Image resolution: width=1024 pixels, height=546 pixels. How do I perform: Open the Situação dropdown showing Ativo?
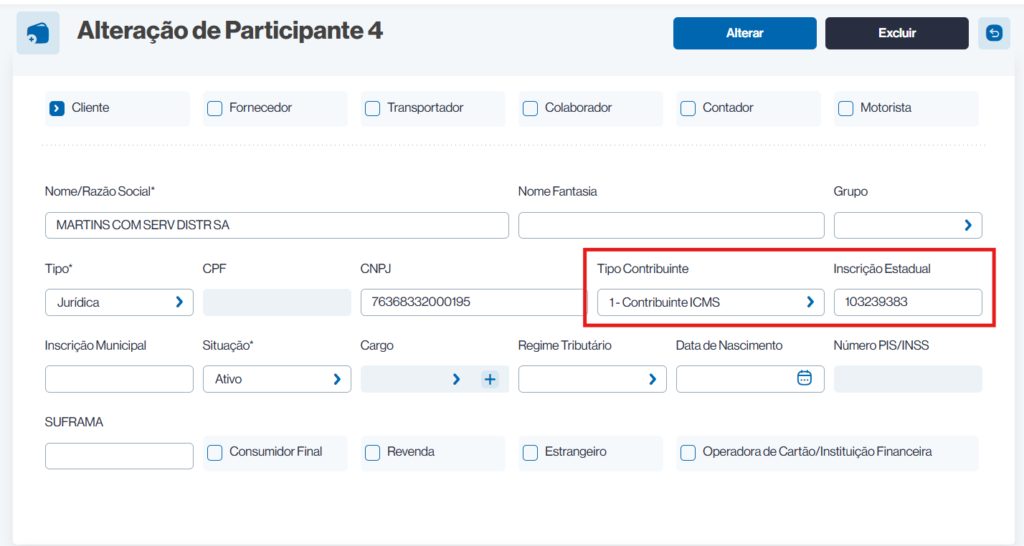tap(276, 379)
